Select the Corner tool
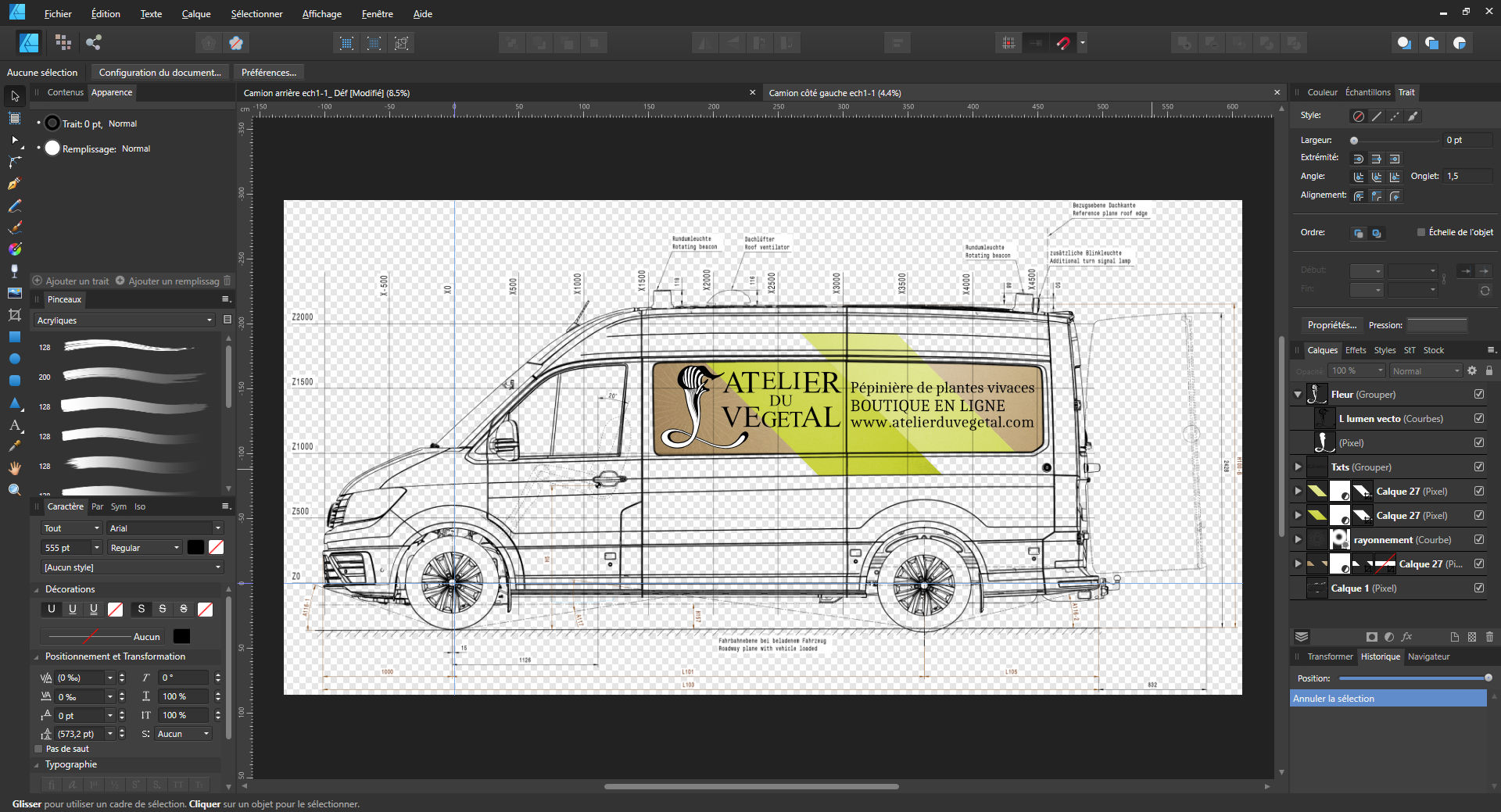Viewport: 1501px width, 812px height. [15, 162]
